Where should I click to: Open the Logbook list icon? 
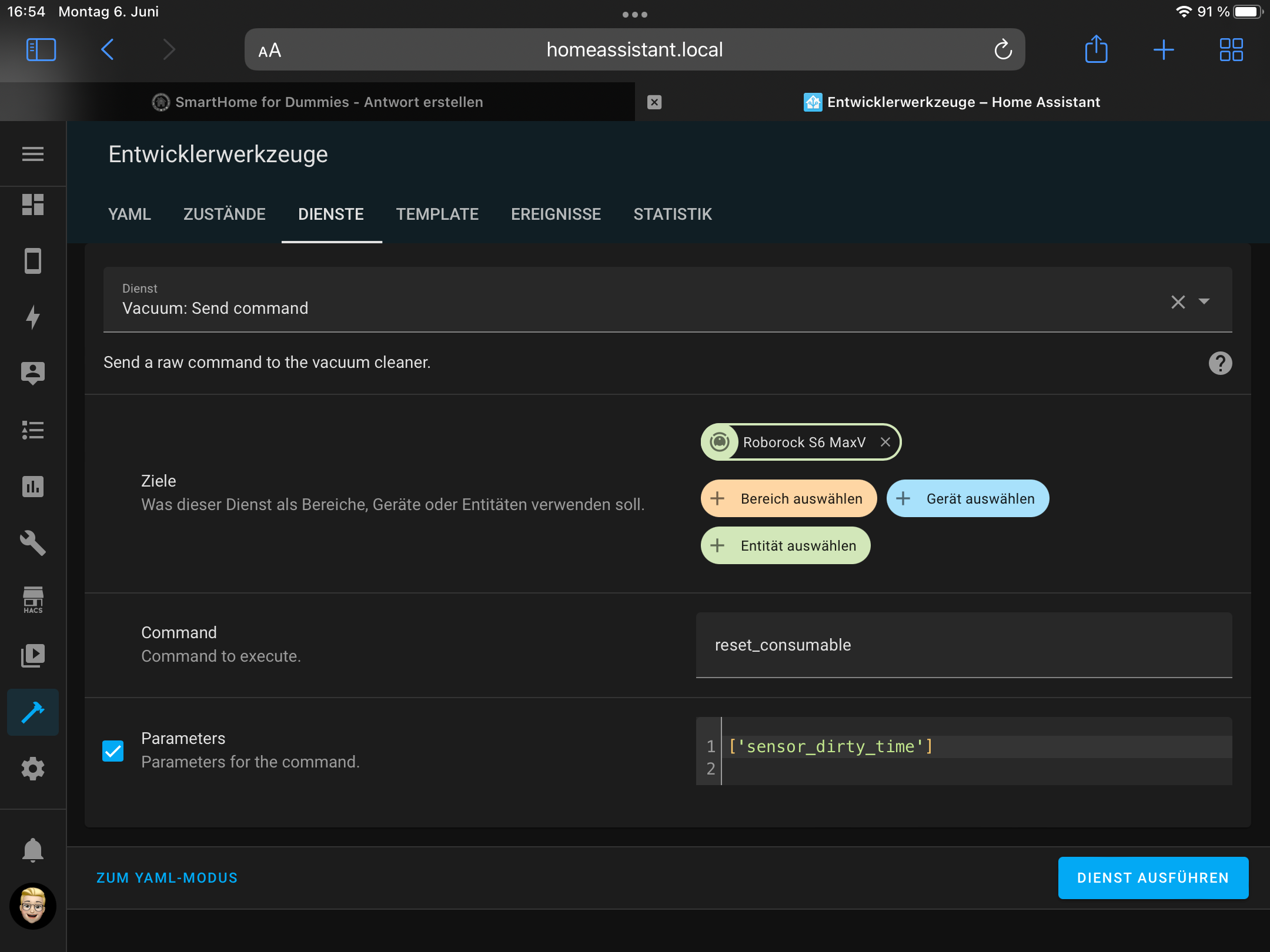coord(33,430)
